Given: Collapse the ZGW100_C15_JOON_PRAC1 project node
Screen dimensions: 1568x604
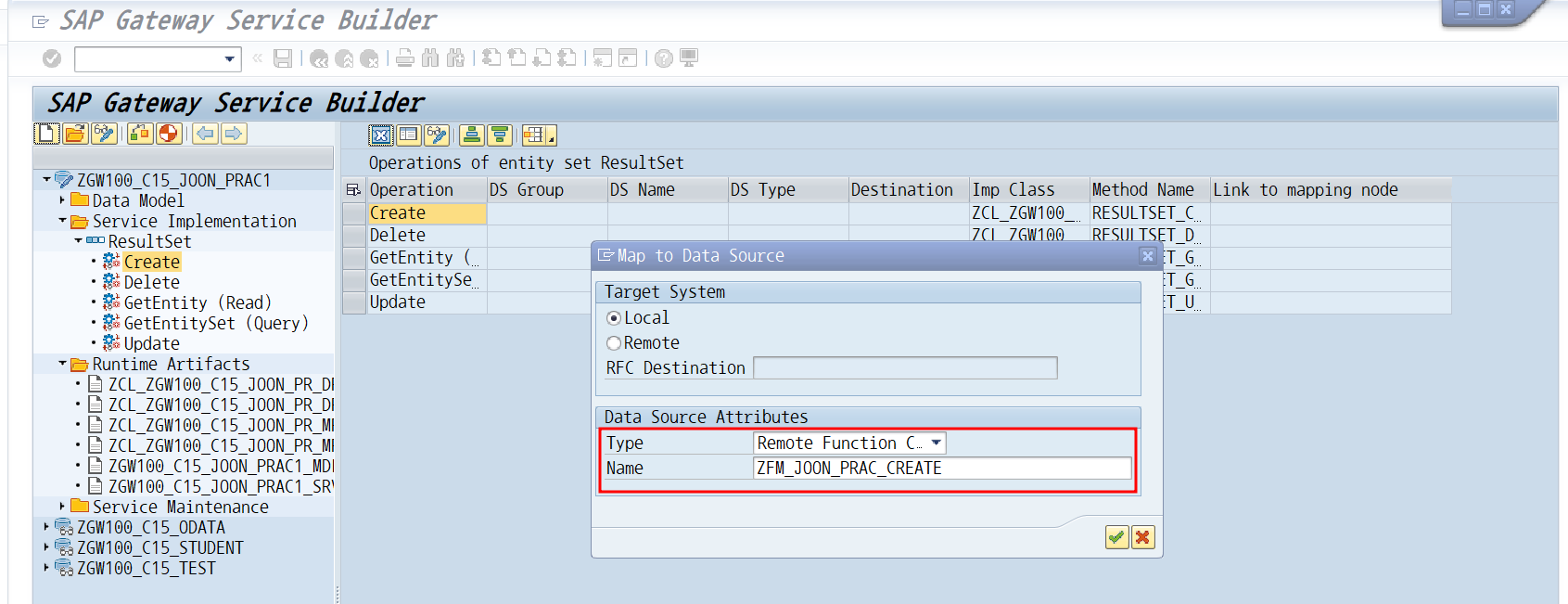Looking at the screenshot, I should click(x=46, y=179).
